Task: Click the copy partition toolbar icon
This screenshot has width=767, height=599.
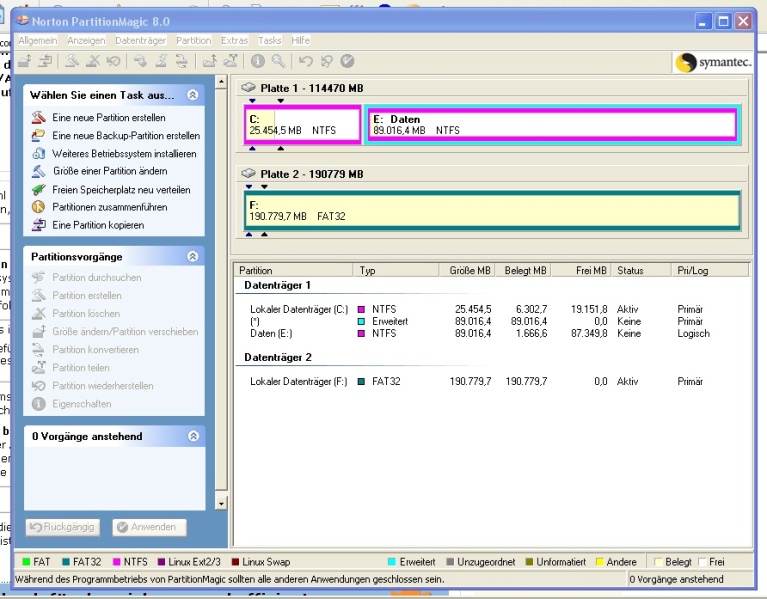Action: pyautogui.click(x=45, y=61)
